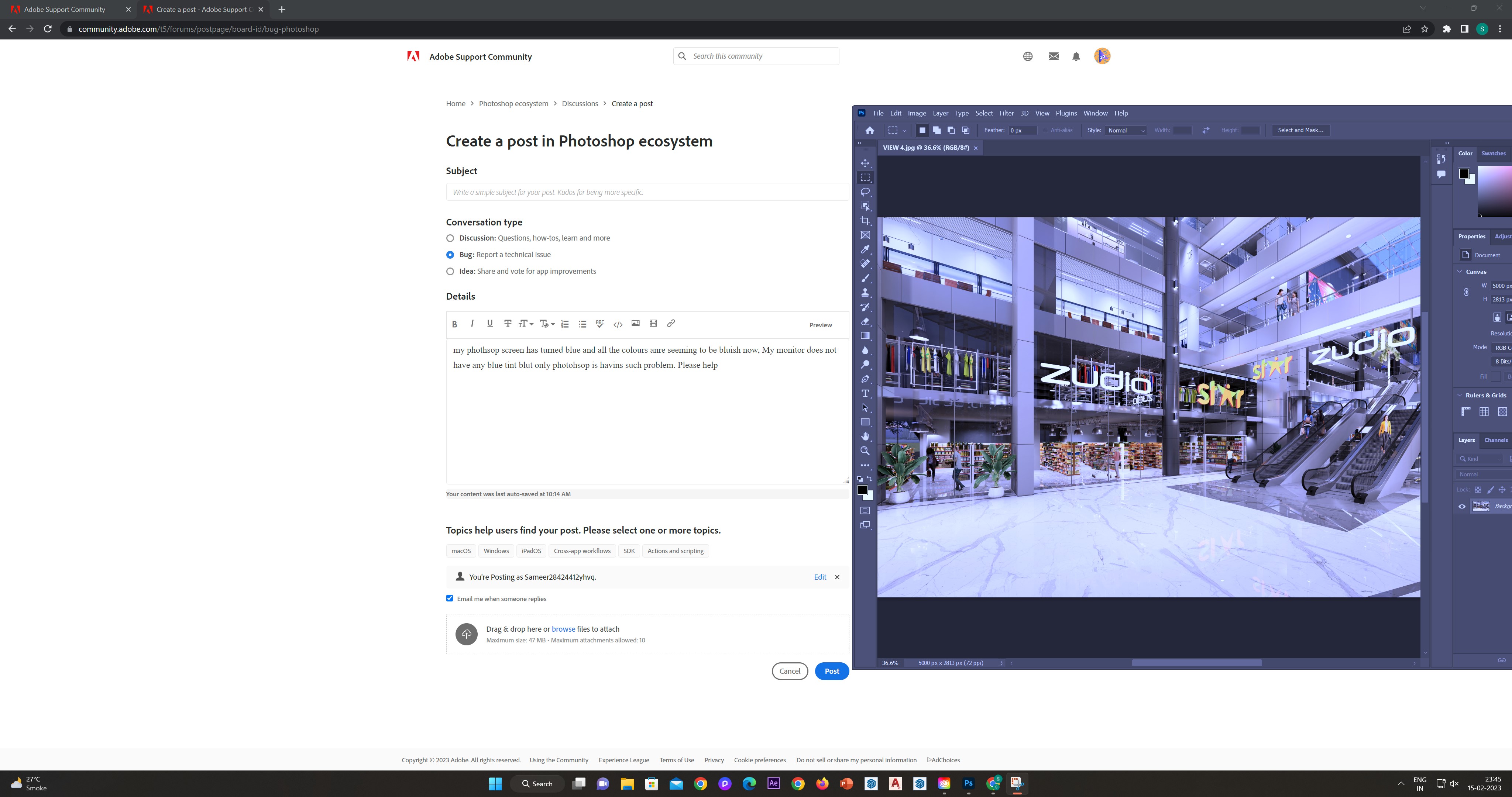Click the Post button
The height and width of the screenshot is (797, 1512).
(832, 671)
